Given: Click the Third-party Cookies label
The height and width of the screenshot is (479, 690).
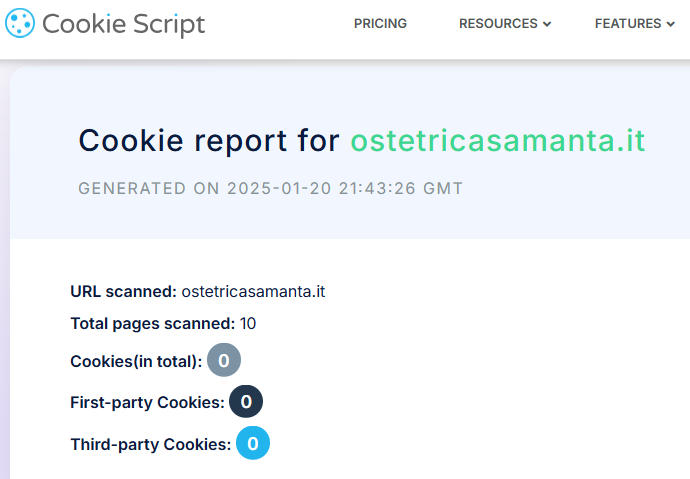Looking at the screenshot, I should coord(150,443).
